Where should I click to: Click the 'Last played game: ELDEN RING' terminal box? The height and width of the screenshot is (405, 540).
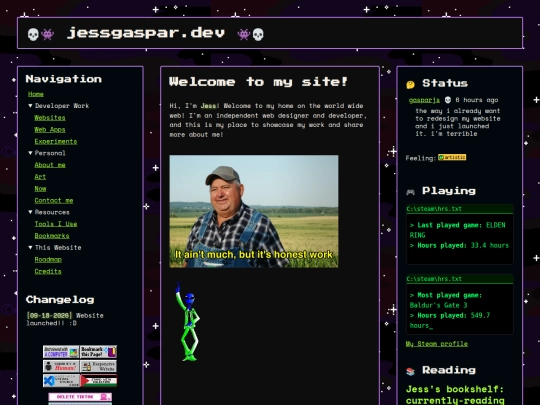[x=460, y=235]
